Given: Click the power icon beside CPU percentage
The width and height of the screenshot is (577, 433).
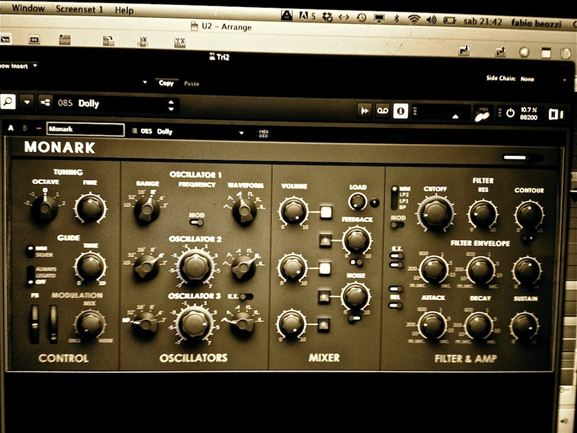Looking at the screenshot, I should (x=510, y=113).
